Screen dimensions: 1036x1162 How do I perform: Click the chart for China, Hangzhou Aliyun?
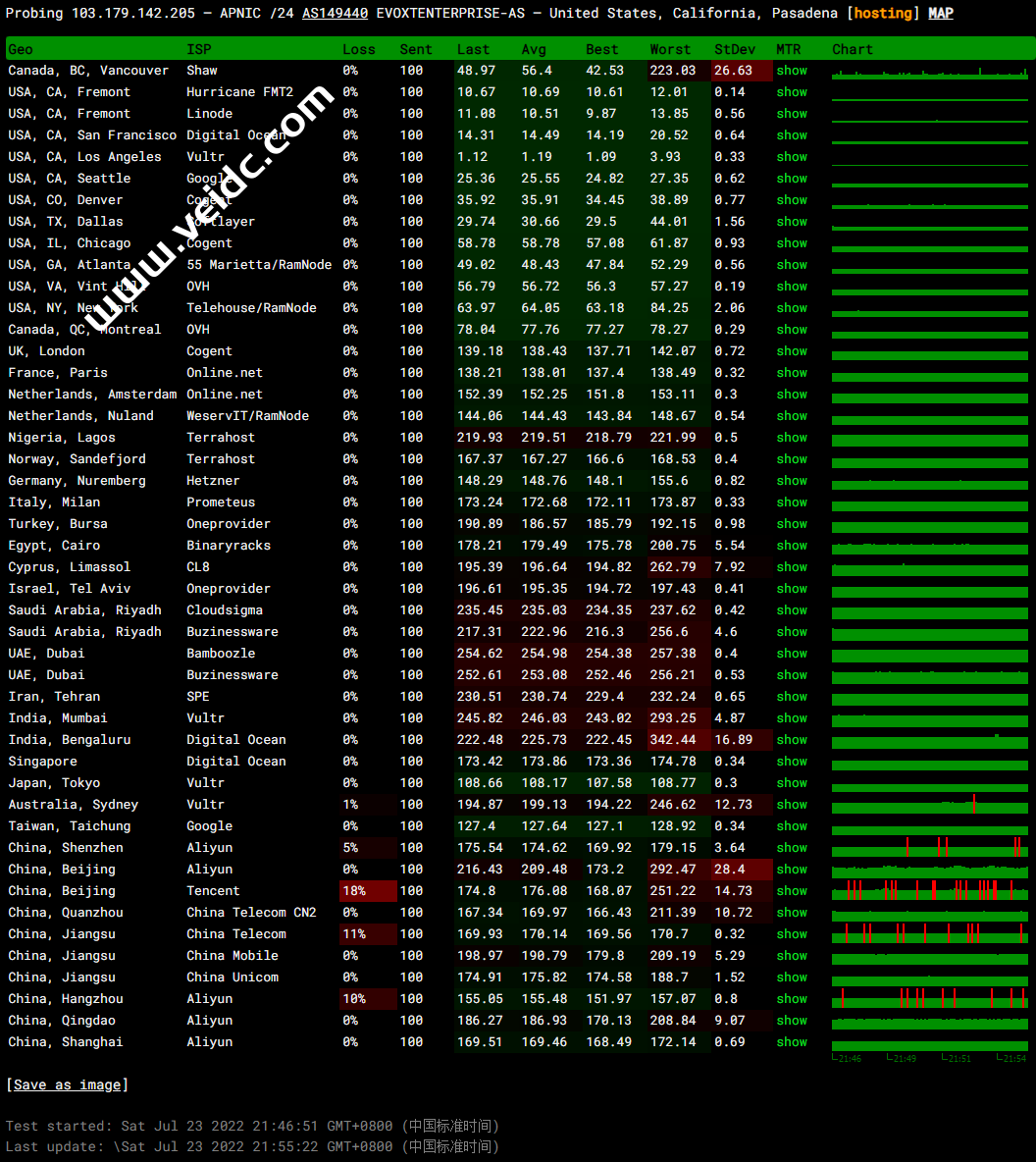pyautogui.click(x=930, y=998)
